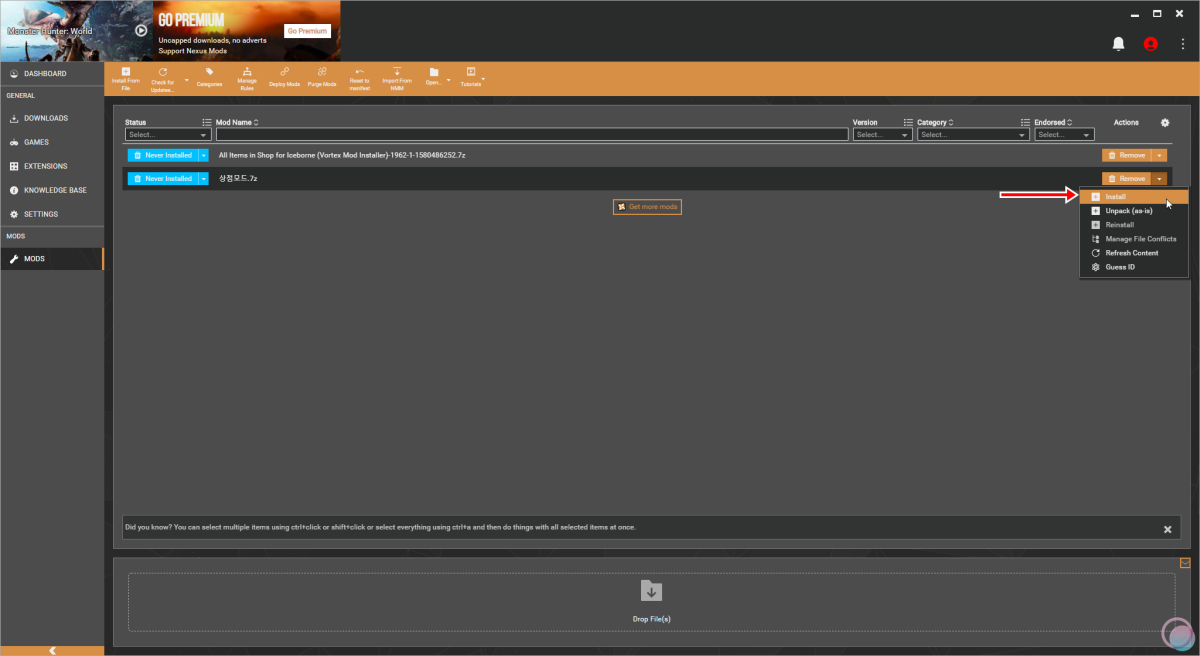This screenshot has height=656, width=1200.
Task: Toggle grouping icon left of Endorsed
Action: (x=1025, y=122)
